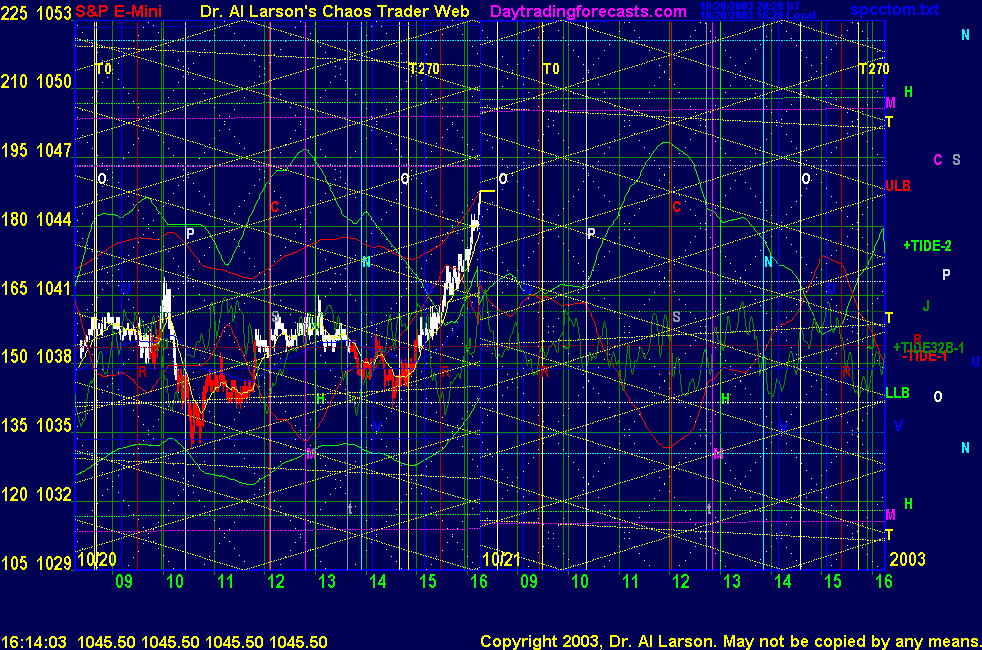Select the 105 1029 price axis label
This screenshot has height=650, width=982.
(36, 563)
